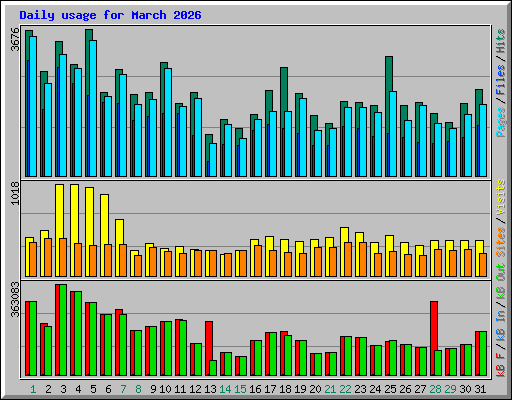
Task: Click the day 2 orange sites bar
Action: 48,257
